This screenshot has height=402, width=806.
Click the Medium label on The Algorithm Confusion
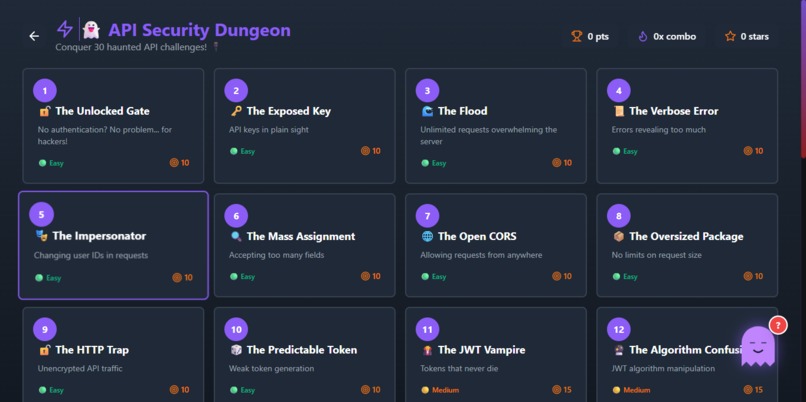point(636,390)
